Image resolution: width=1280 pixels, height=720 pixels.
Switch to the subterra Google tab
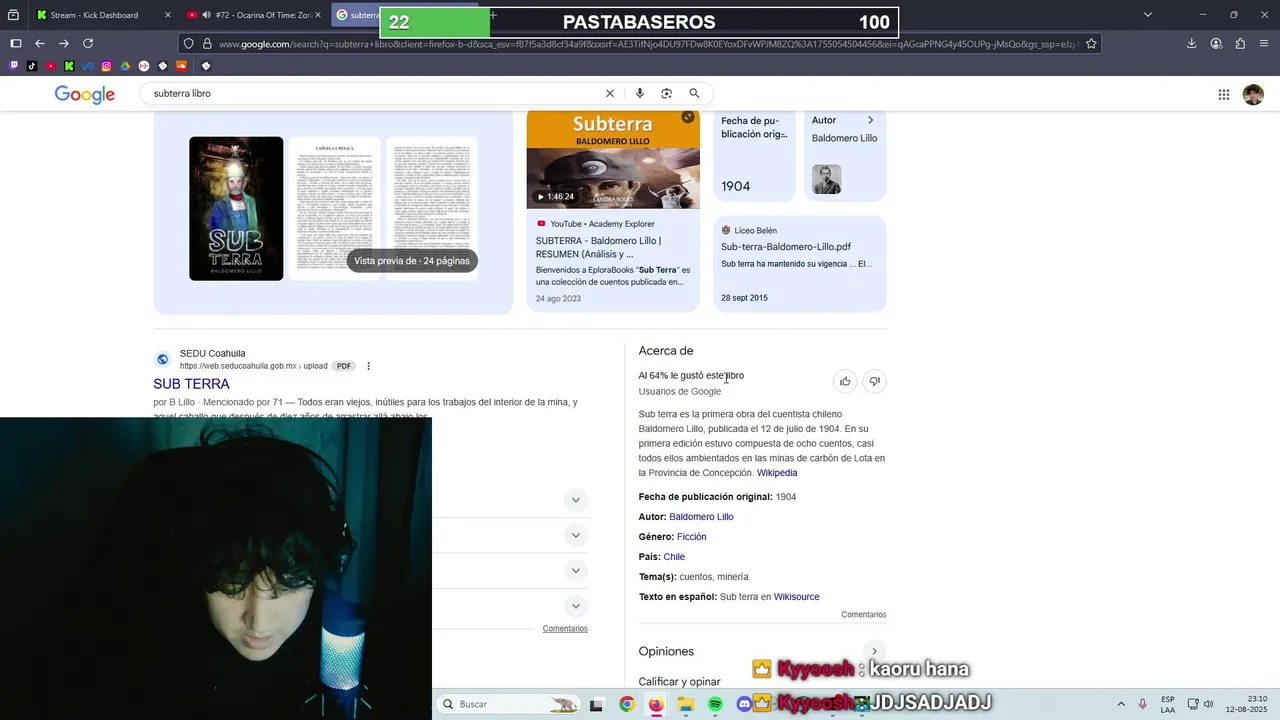coord(358,15)
